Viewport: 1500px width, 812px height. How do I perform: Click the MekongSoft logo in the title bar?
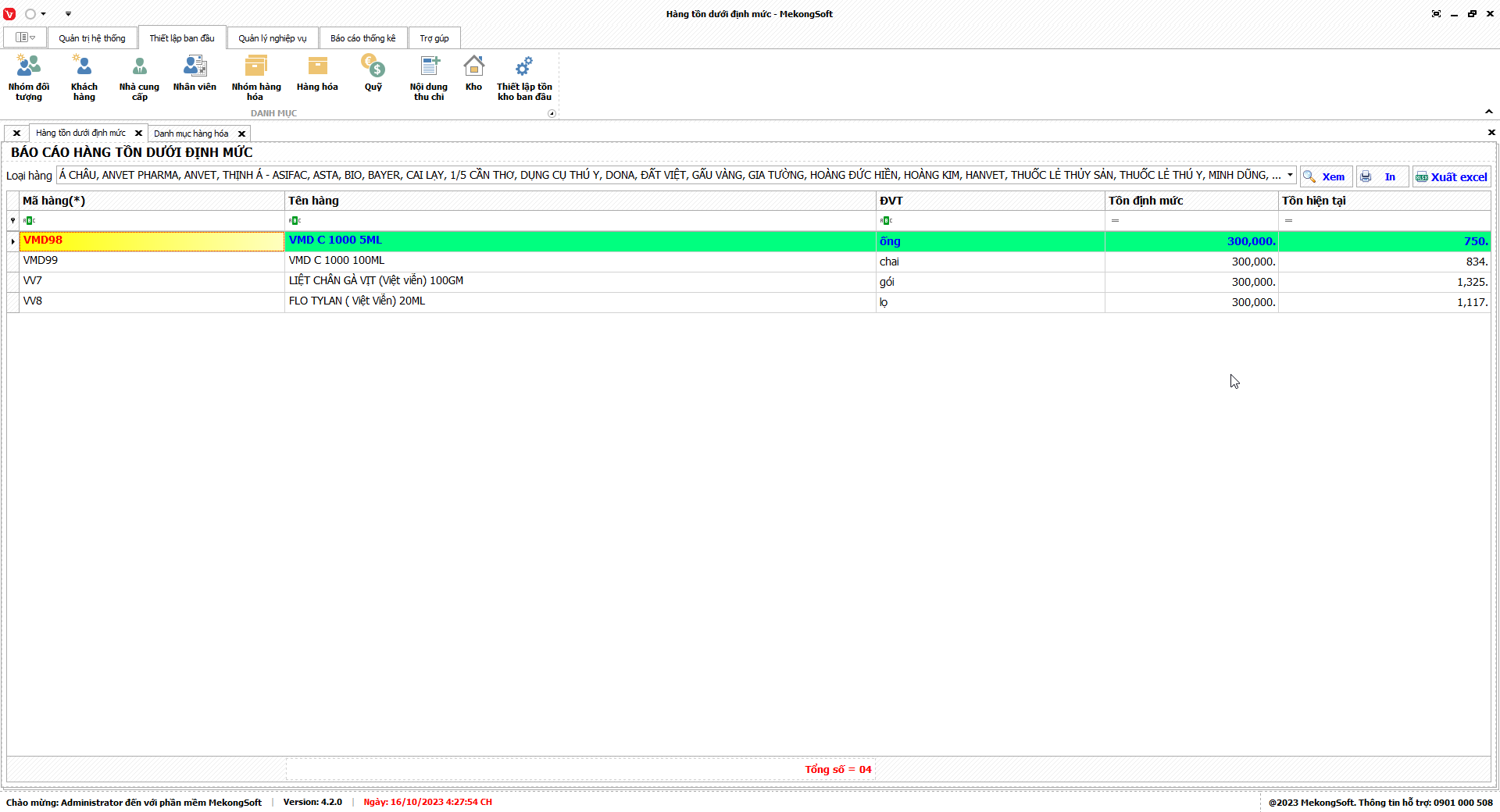pyautogui.click(x=9, y=14)
